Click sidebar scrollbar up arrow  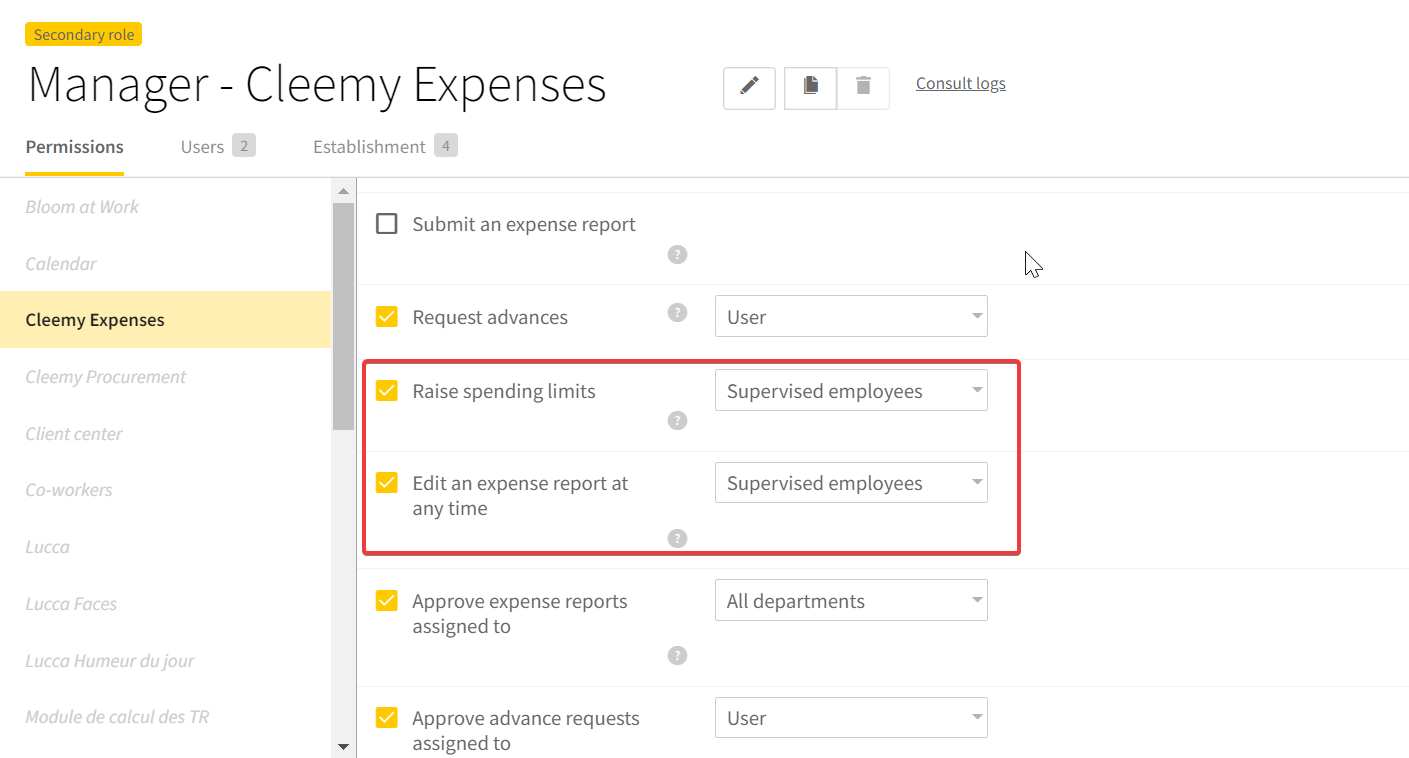click(x=343, y=191)
